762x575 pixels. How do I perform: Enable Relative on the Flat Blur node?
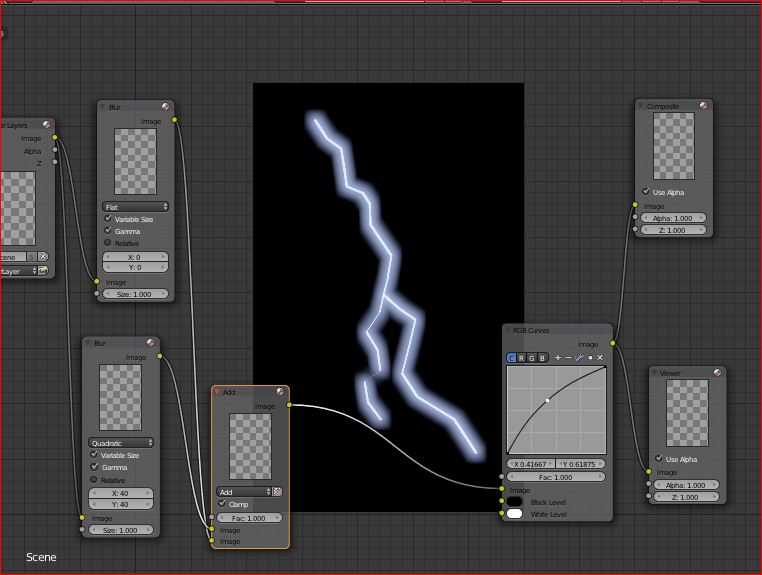coord(108,242)
